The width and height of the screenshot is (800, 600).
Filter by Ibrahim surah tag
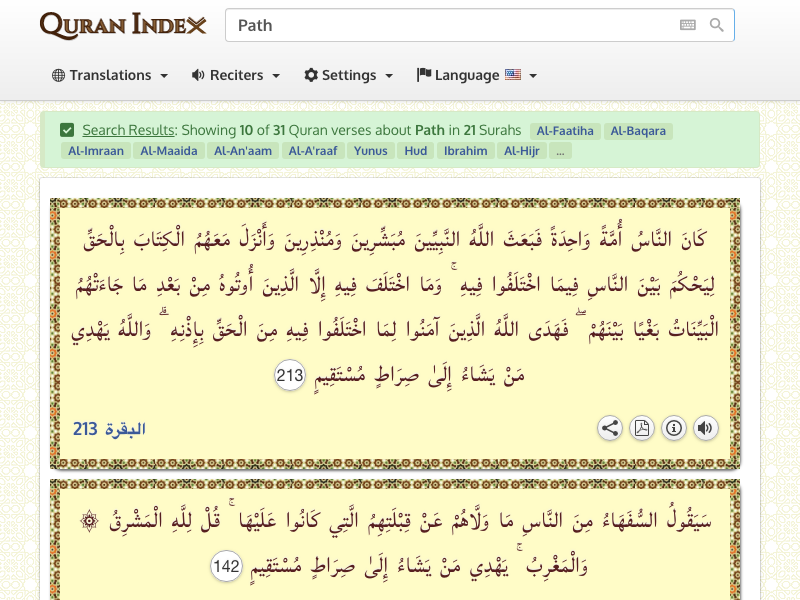(x=465, y=151)
